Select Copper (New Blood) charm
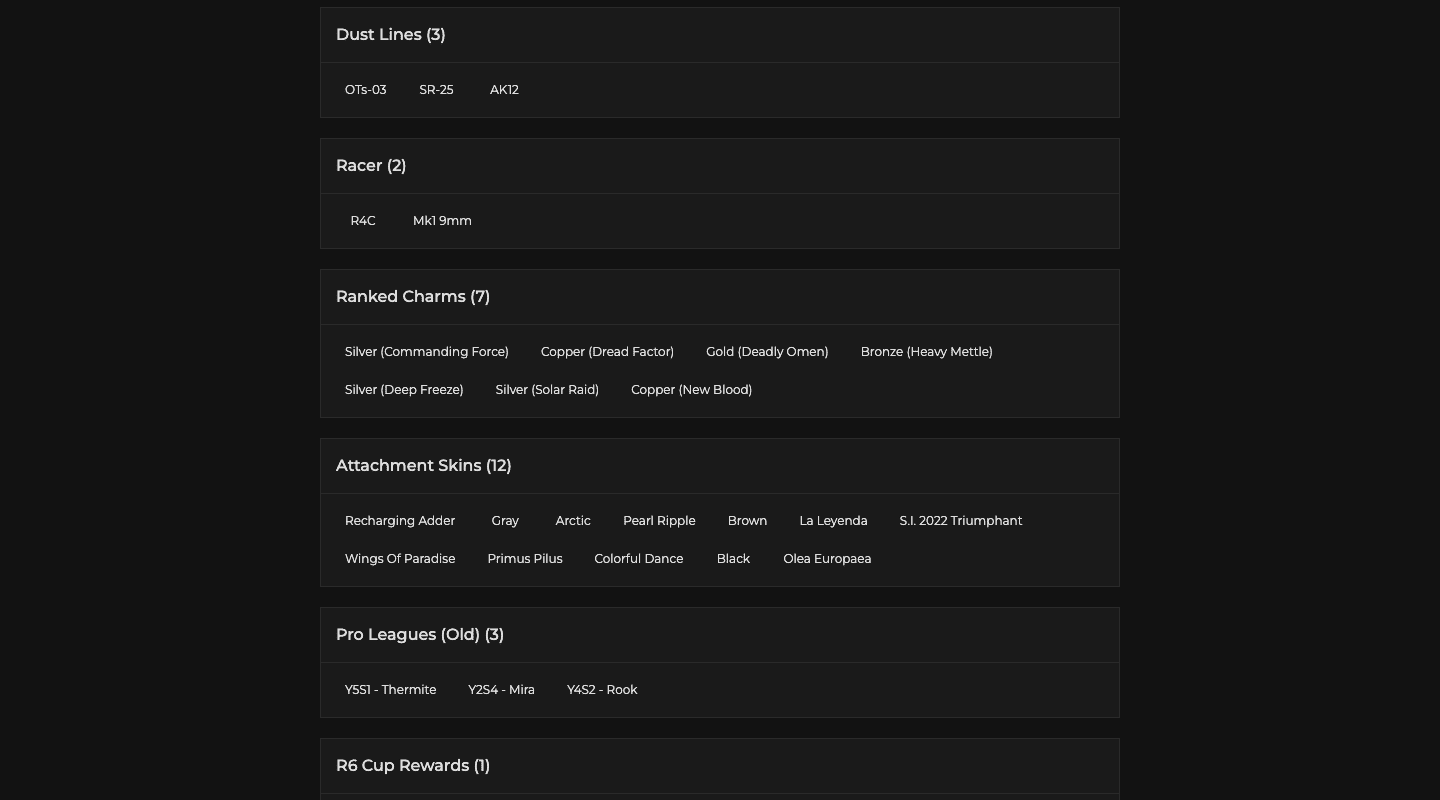 691,390
